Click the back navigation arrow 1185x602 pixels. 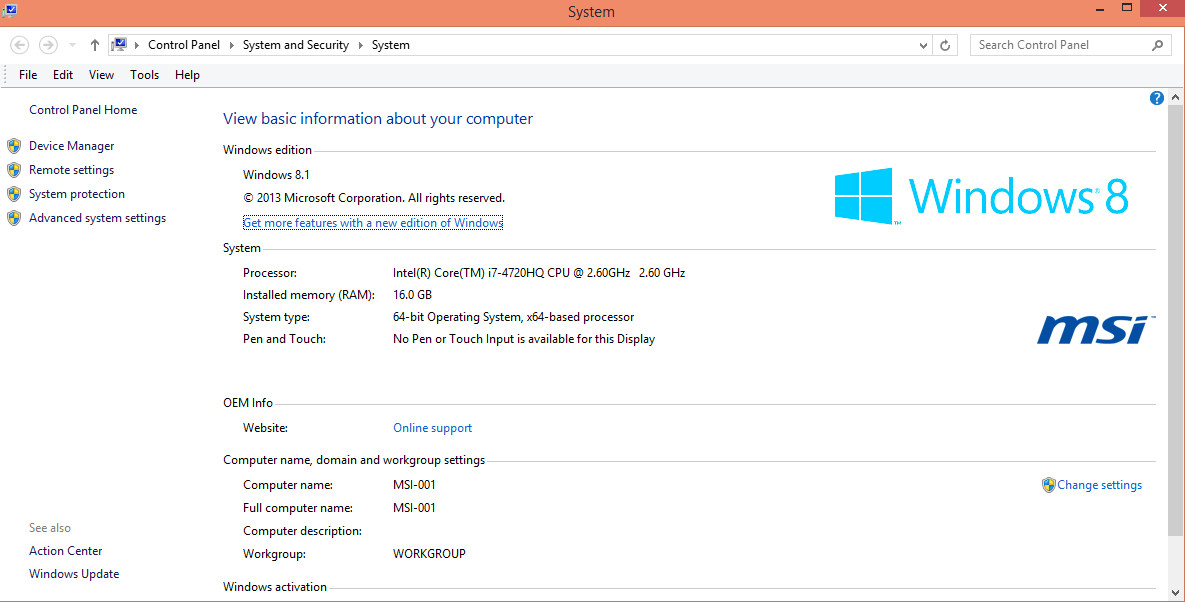(20, 45)
